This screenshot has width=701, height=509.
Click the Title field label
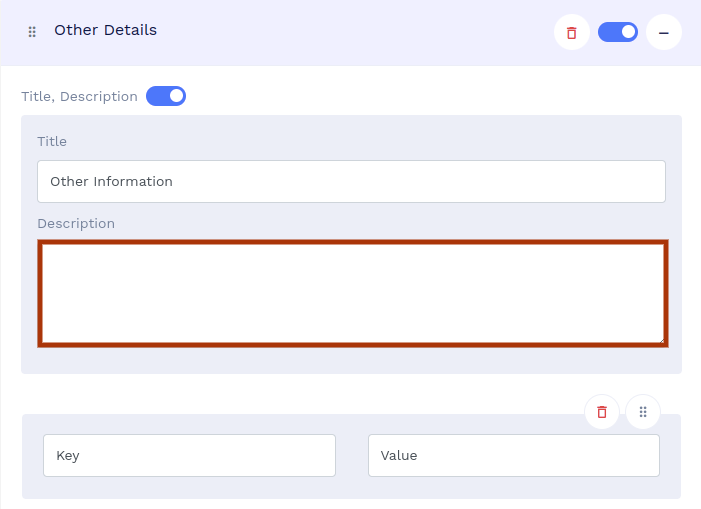coord(52,142)
